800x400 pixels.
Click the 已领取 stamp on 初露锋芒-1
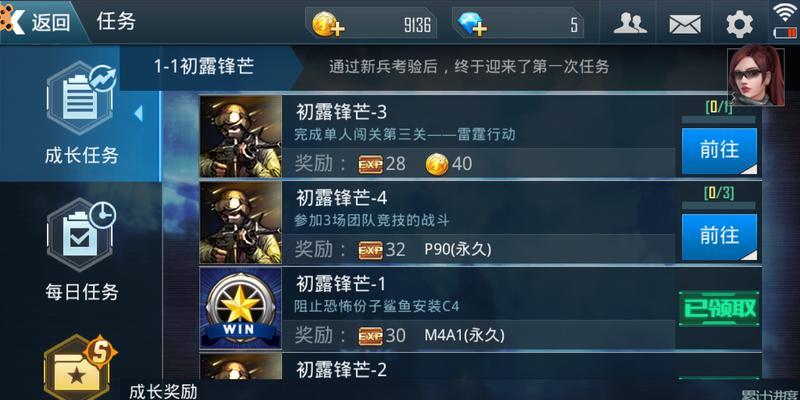point(719,309)
